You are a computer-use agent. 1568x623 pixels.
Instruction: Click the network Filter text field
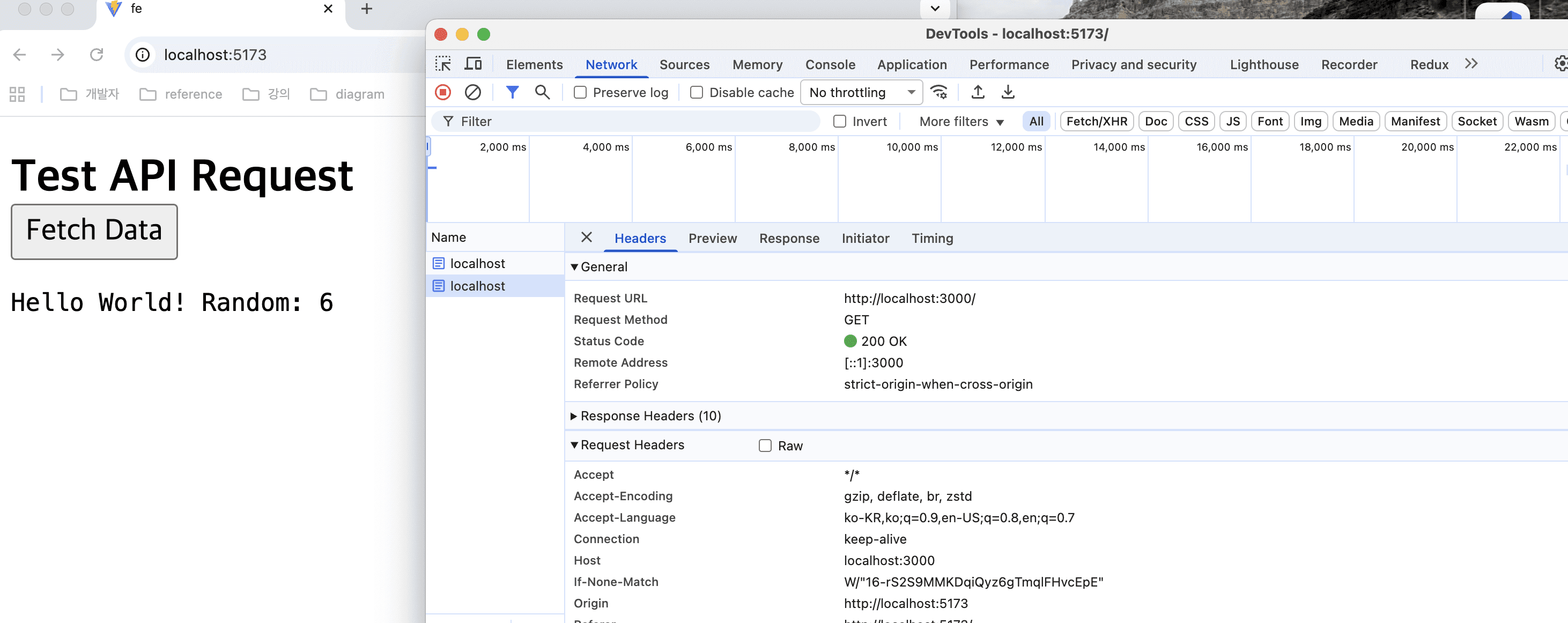pyautogui.click(x=633, y=122)
